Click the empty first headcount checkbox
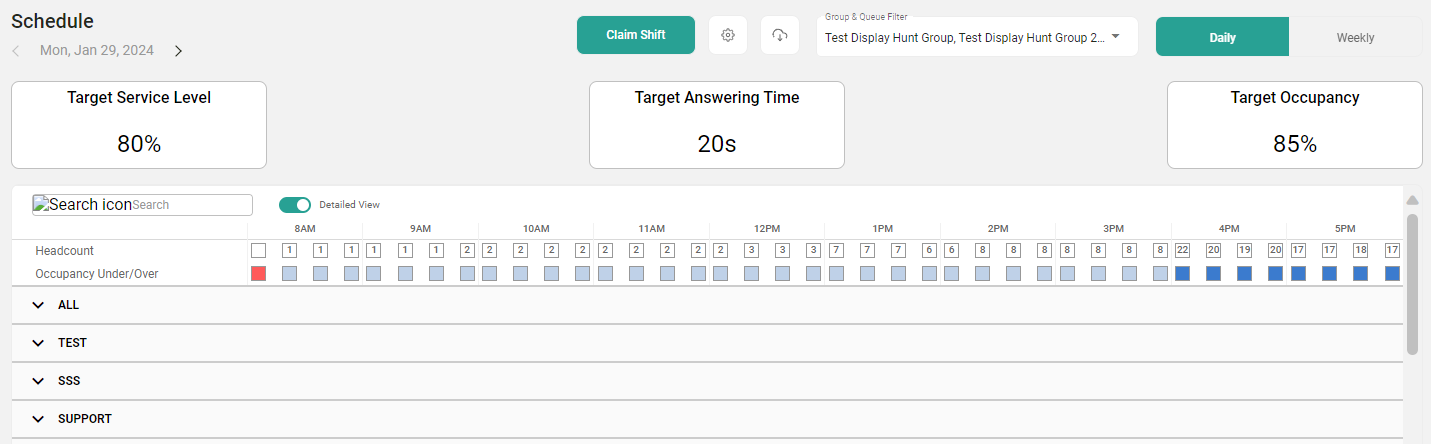 [258, 250]
